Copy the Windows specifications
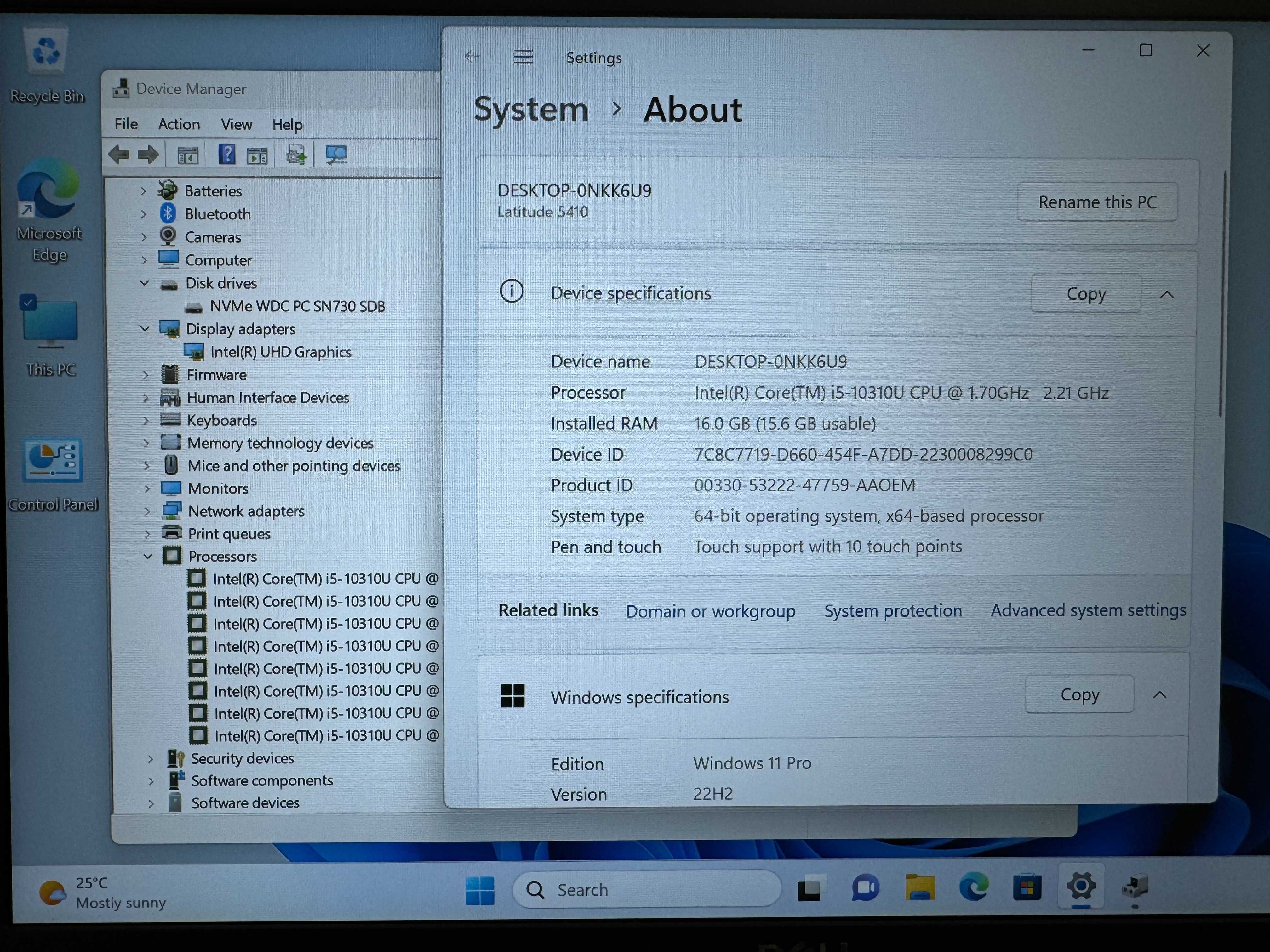The width and height of the screenshot is (1270, 952). tap(1079, 694)
